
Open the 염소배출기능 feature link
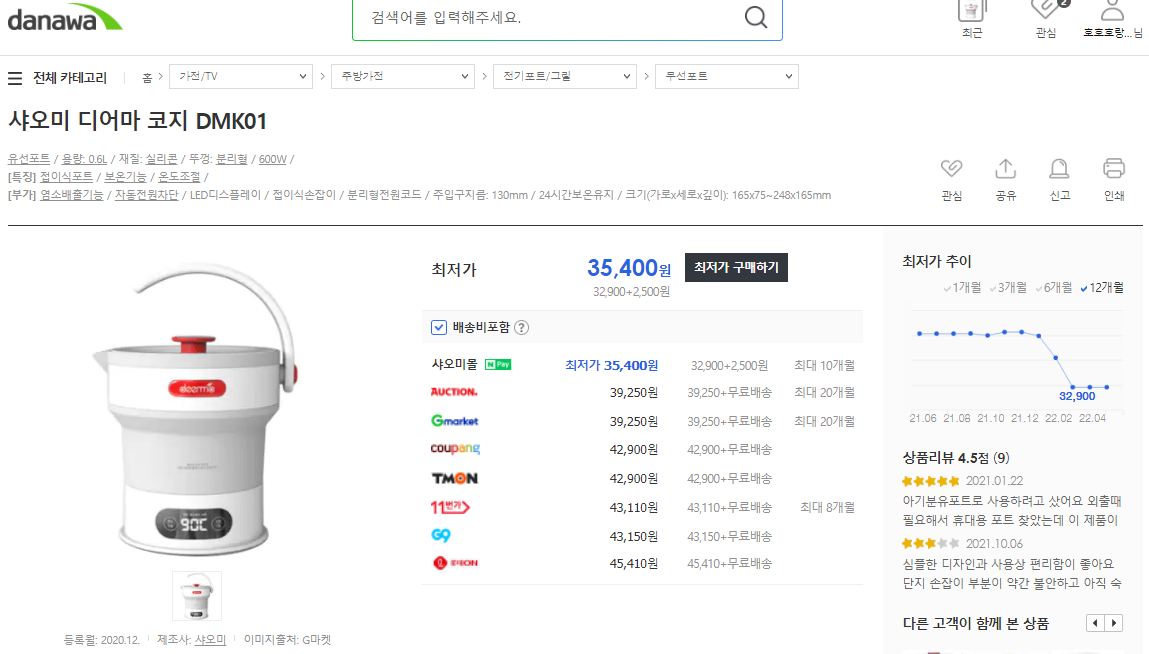click(x=72, y=195)
